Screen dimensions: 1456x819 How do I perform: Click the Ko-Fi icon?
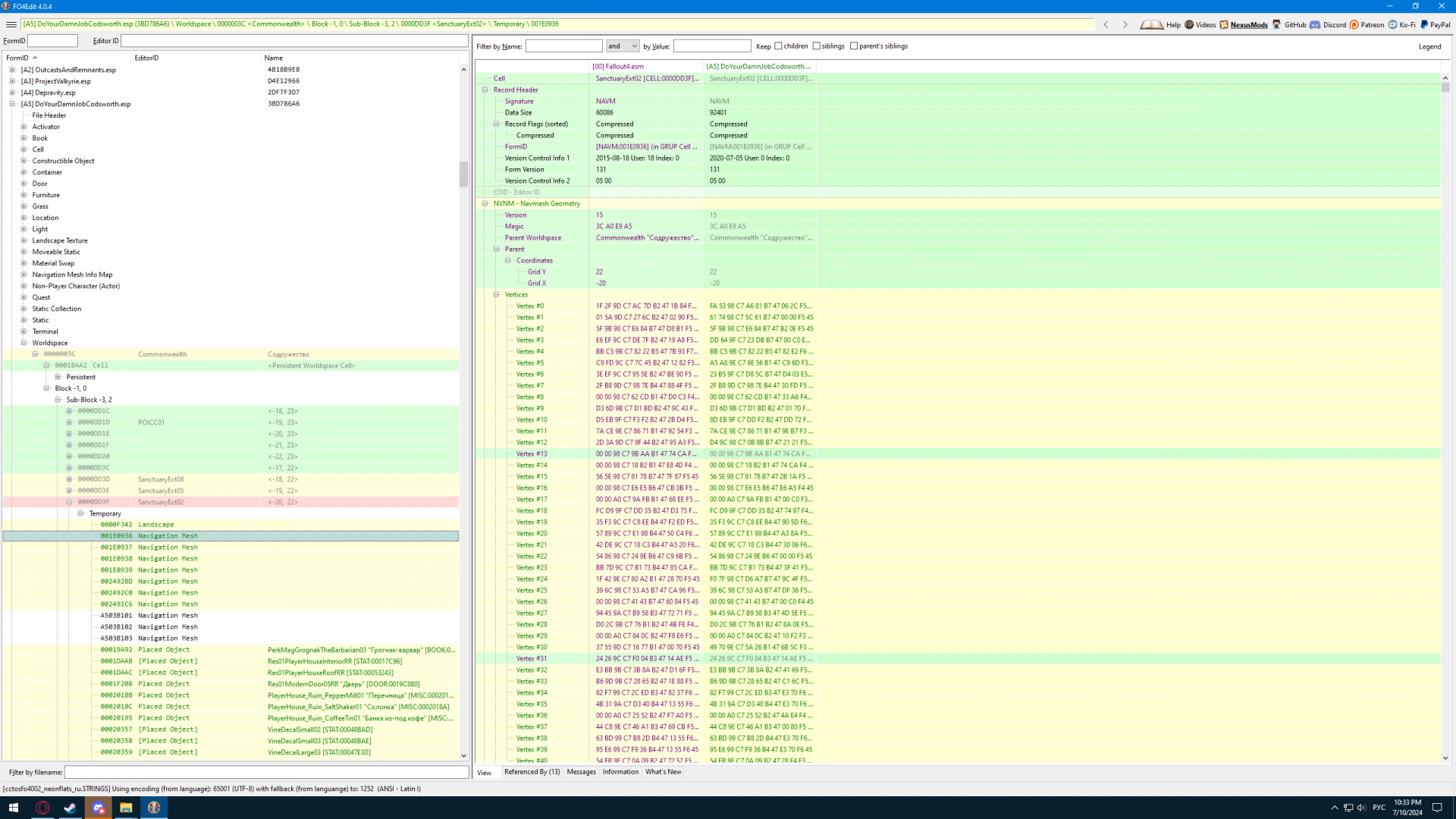click(x=1393, y=24)
